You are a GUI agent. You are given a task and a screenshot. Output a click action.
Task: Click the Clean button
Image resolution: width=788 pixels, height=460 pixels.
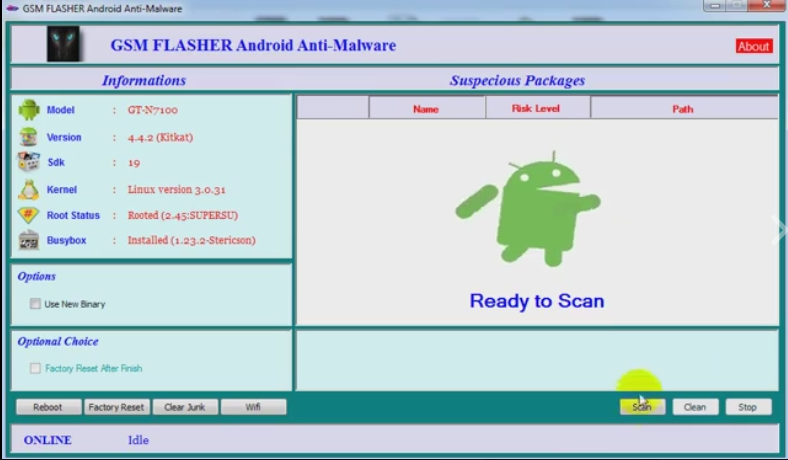(x=695, y=407)
